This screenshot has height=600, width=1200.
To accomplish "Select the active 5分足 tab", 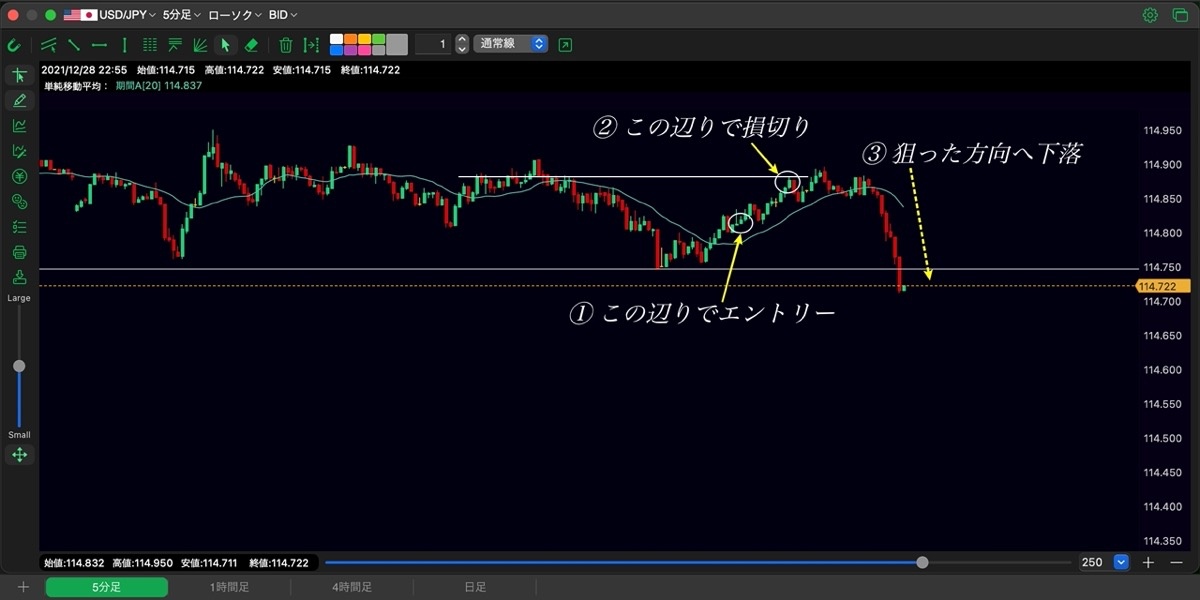I will tap(106, 587).
